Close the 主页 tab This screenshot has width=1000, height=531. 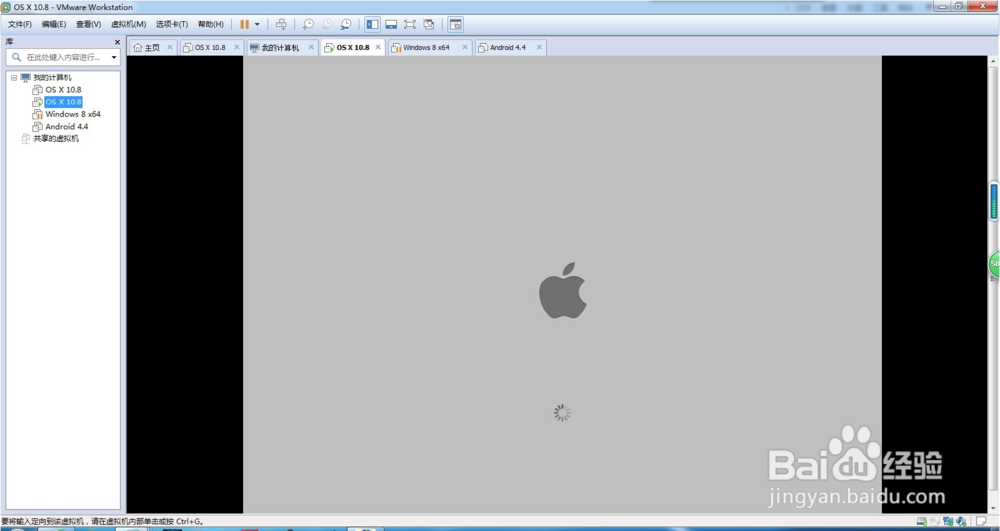click(170, 47)
